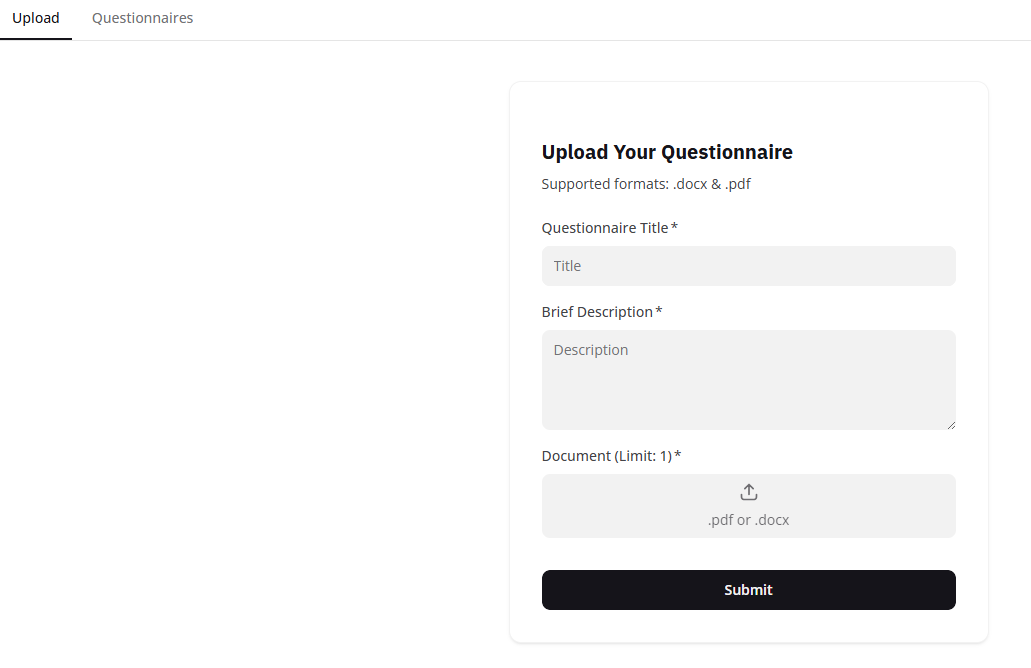
Task: Click the 'Supported formats: .docx & .pdf' text
Action: pyautogui.click(x=646, y=184)
